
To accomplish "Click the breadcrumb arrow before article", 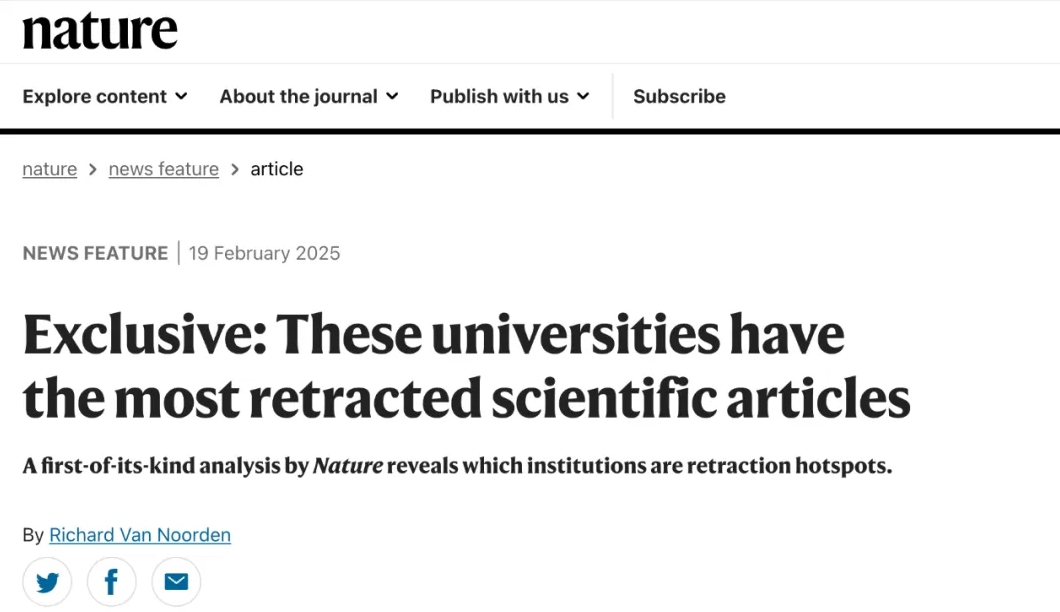I will point(235,169).
